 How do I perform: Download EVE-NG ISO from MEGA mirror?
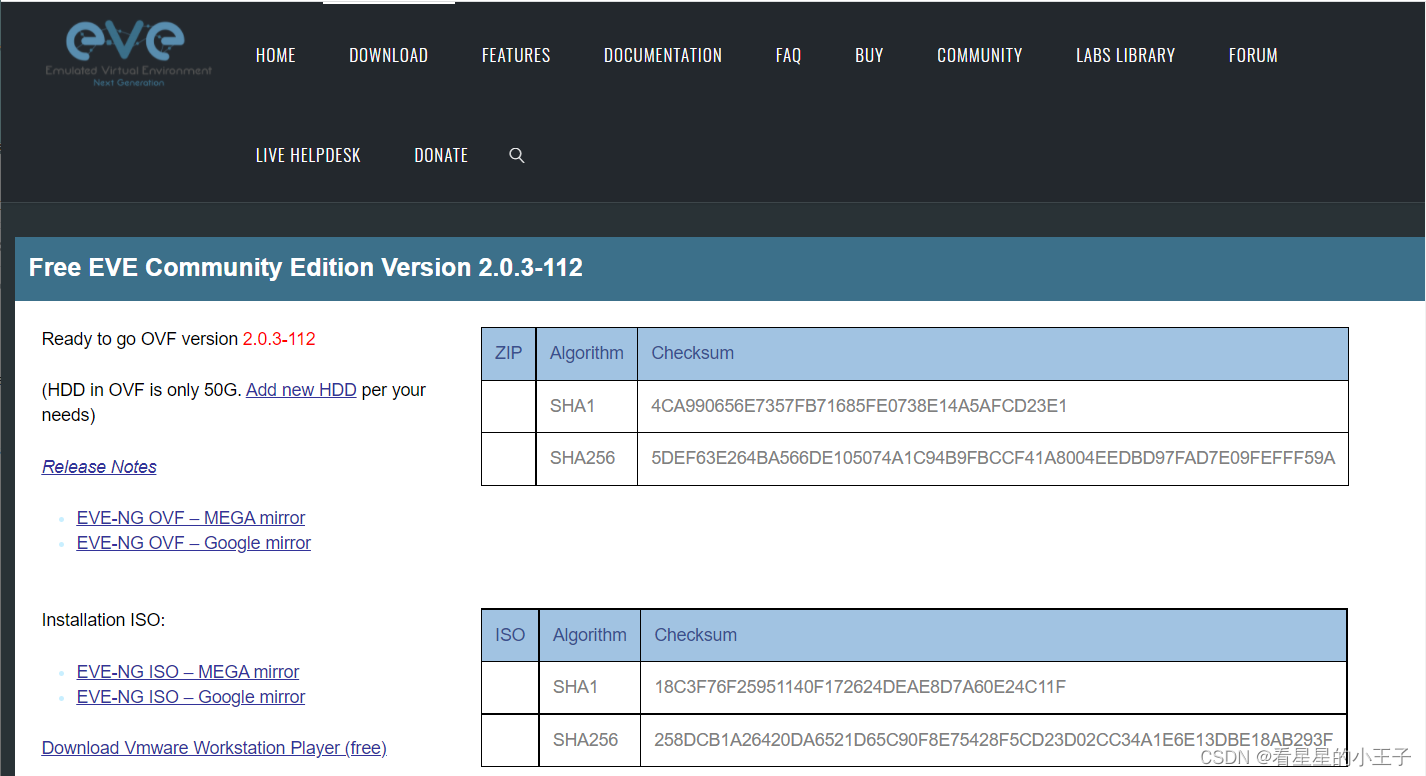(x=188, y=672)
